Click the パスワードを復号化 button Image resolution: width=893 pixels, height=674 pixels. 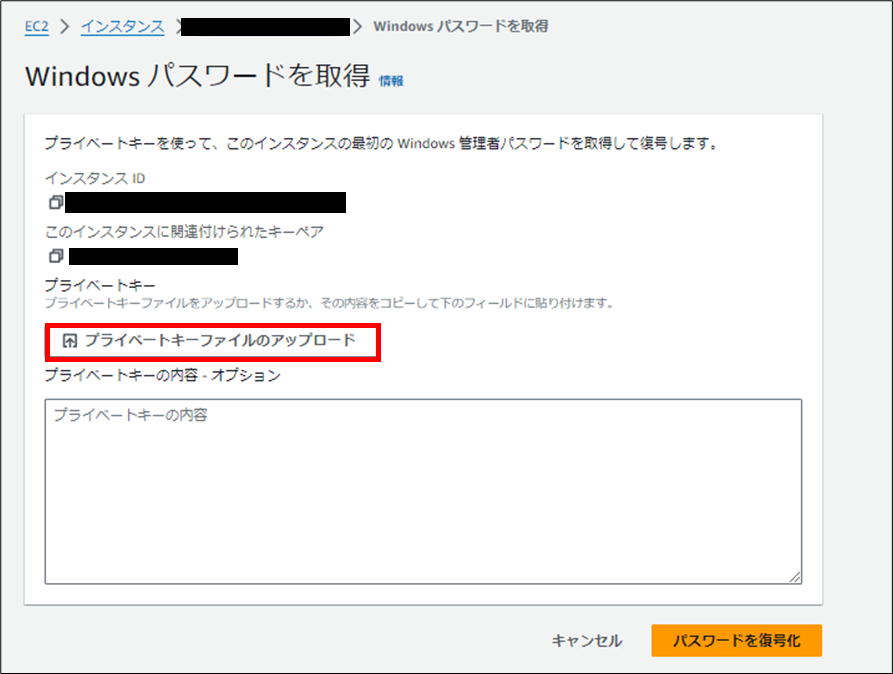pyautogui.click(x=736, y=640)
